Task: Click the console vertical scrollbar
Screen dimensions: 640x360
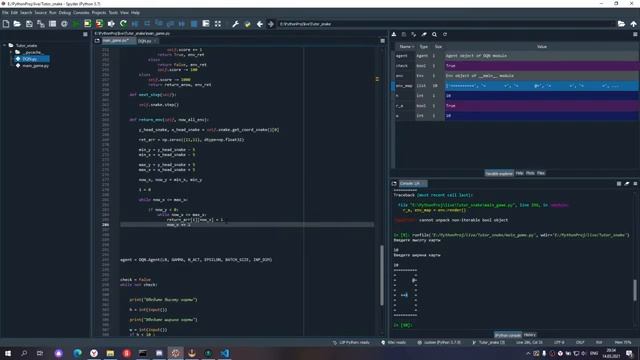Action: click(635, 290)
